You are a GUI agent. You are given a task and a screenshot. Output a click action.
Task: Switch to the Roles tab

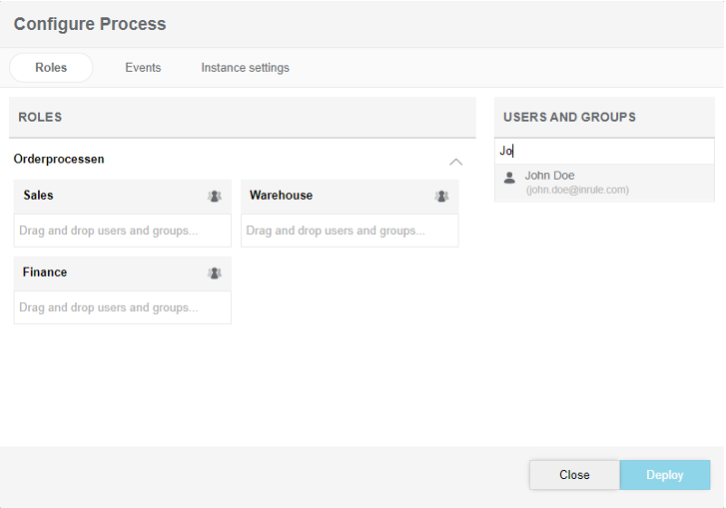click(51, 68)
